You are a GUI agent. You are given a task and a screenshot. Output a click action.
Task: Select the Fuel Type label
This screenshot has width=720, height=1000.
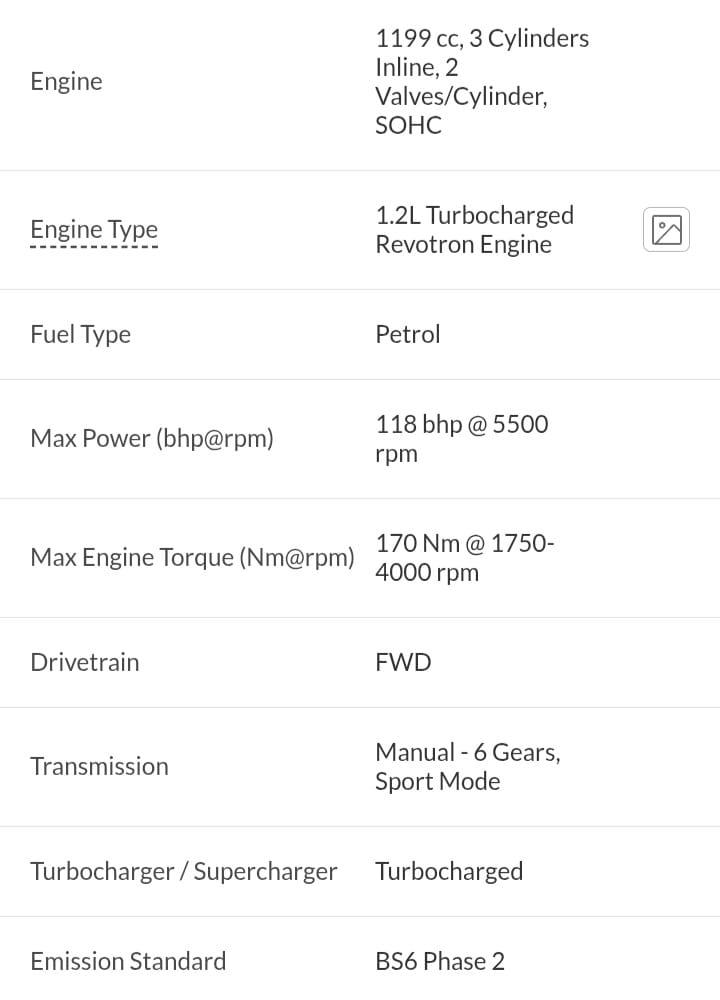80,334
